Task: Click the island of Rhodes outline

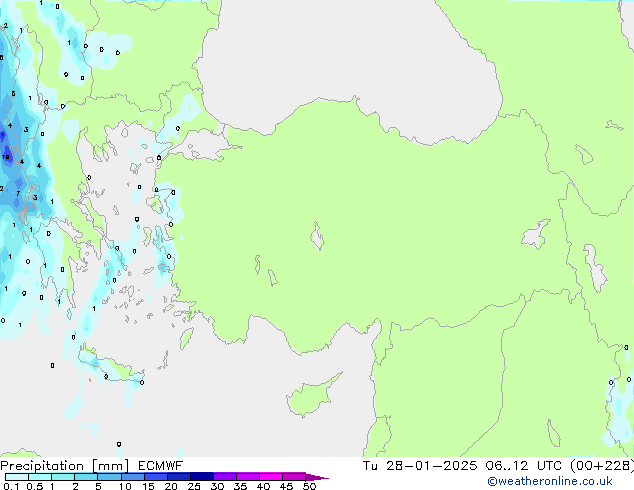Action: pos(186,338)
